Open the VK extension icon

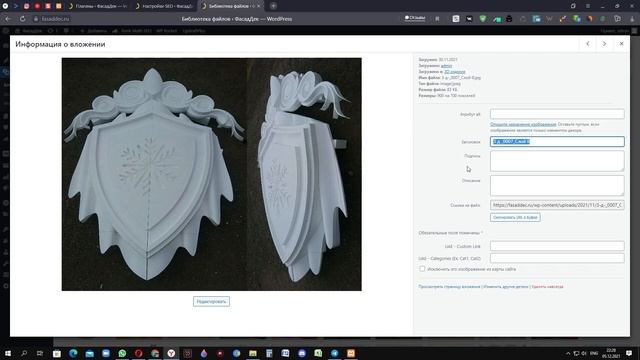click(x=469, y=19)
